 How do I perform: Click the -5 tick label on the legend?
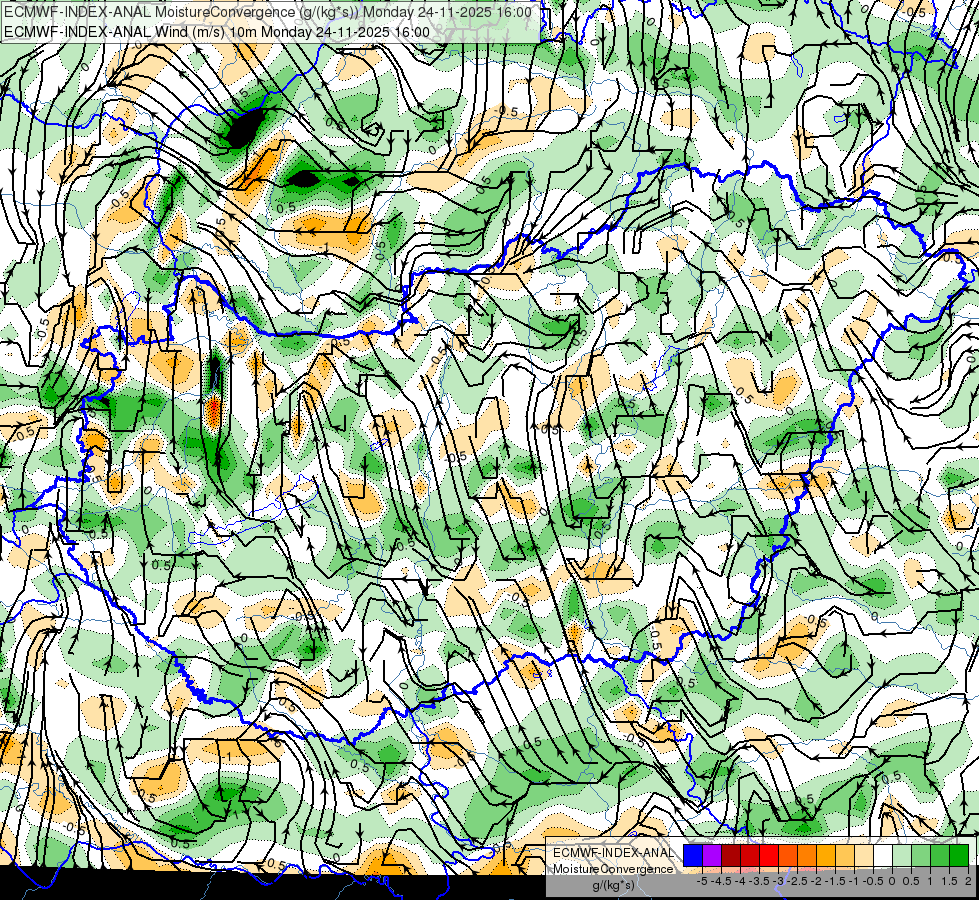point(702,881)
